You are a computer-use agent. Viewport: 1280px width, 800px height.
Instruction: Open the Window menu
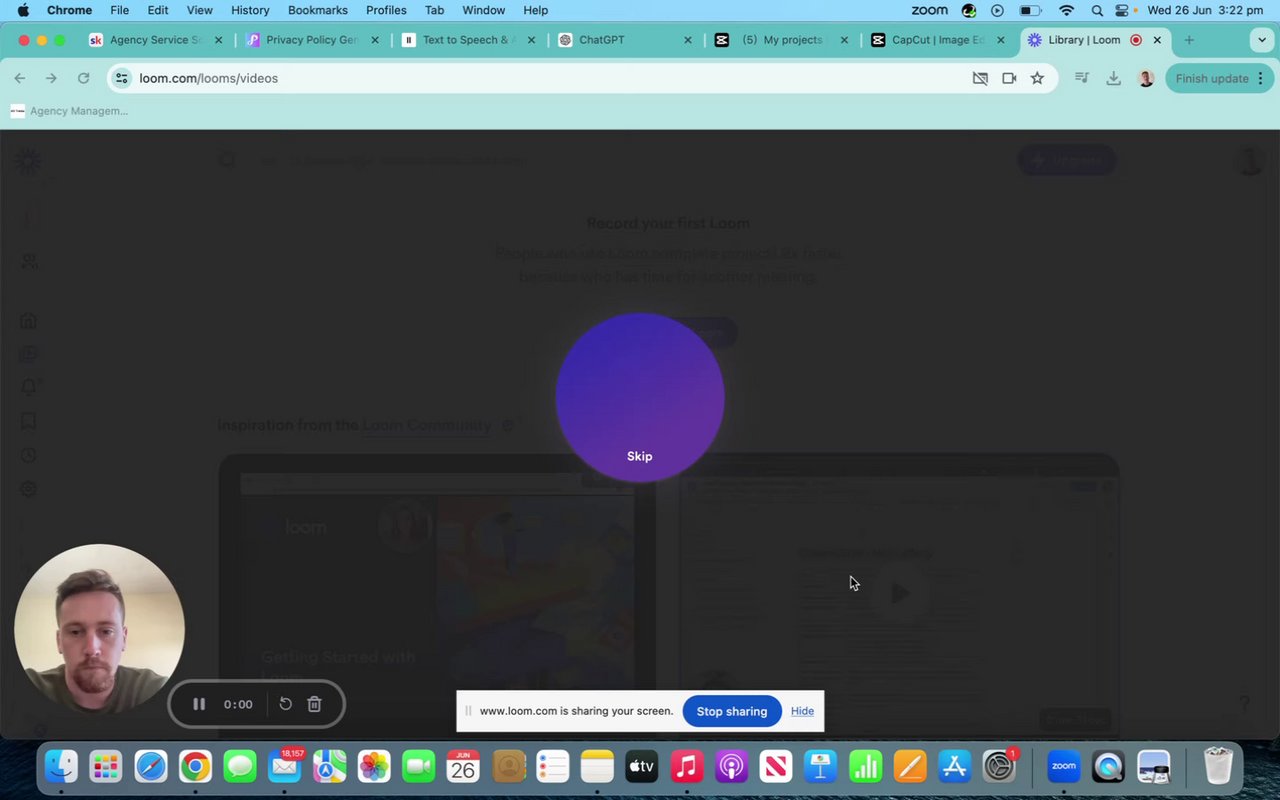click(x=483, y=10)
